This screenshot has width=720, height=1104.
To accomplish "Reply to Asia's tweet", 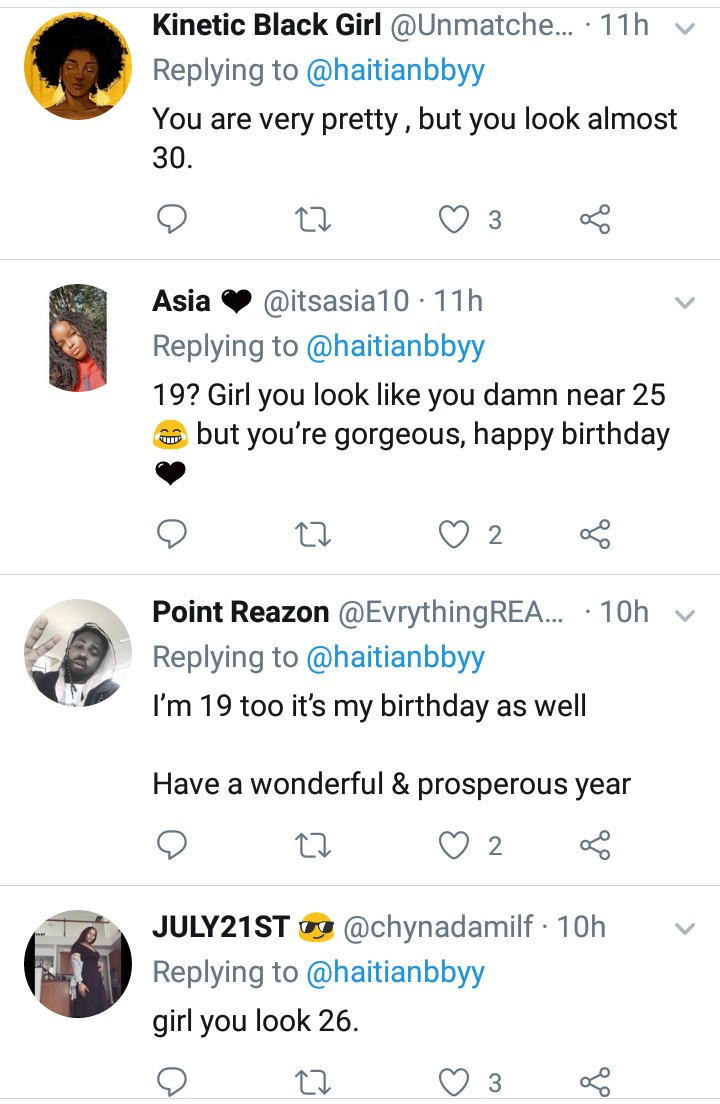I will pos(173,535).
